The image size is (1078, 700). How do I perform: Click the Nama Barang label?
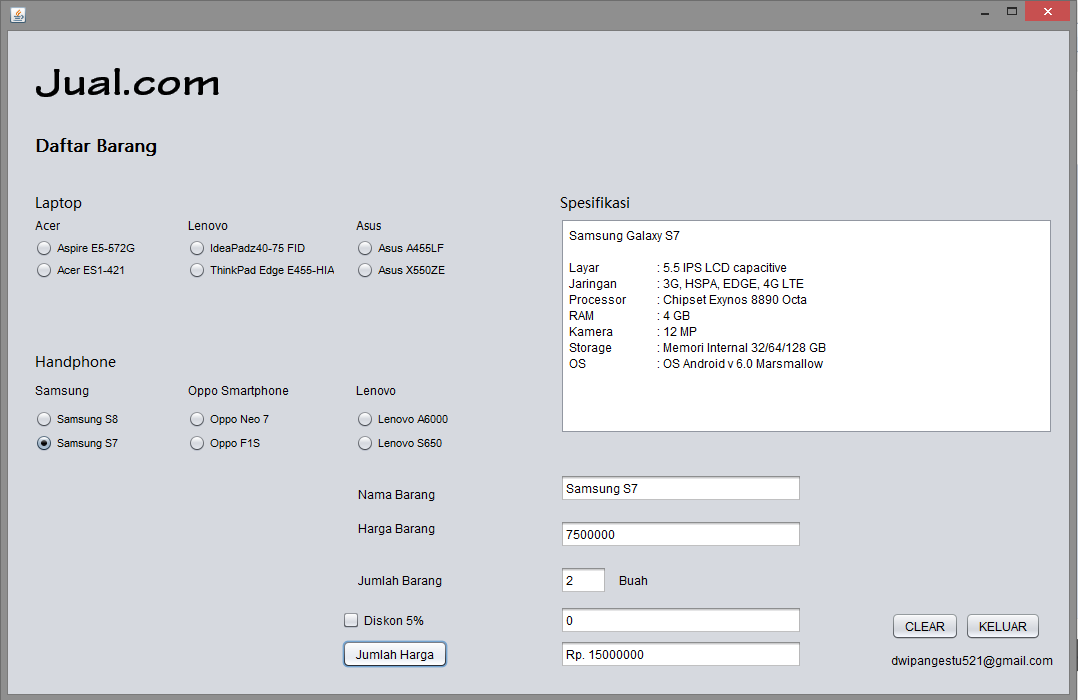396,494
